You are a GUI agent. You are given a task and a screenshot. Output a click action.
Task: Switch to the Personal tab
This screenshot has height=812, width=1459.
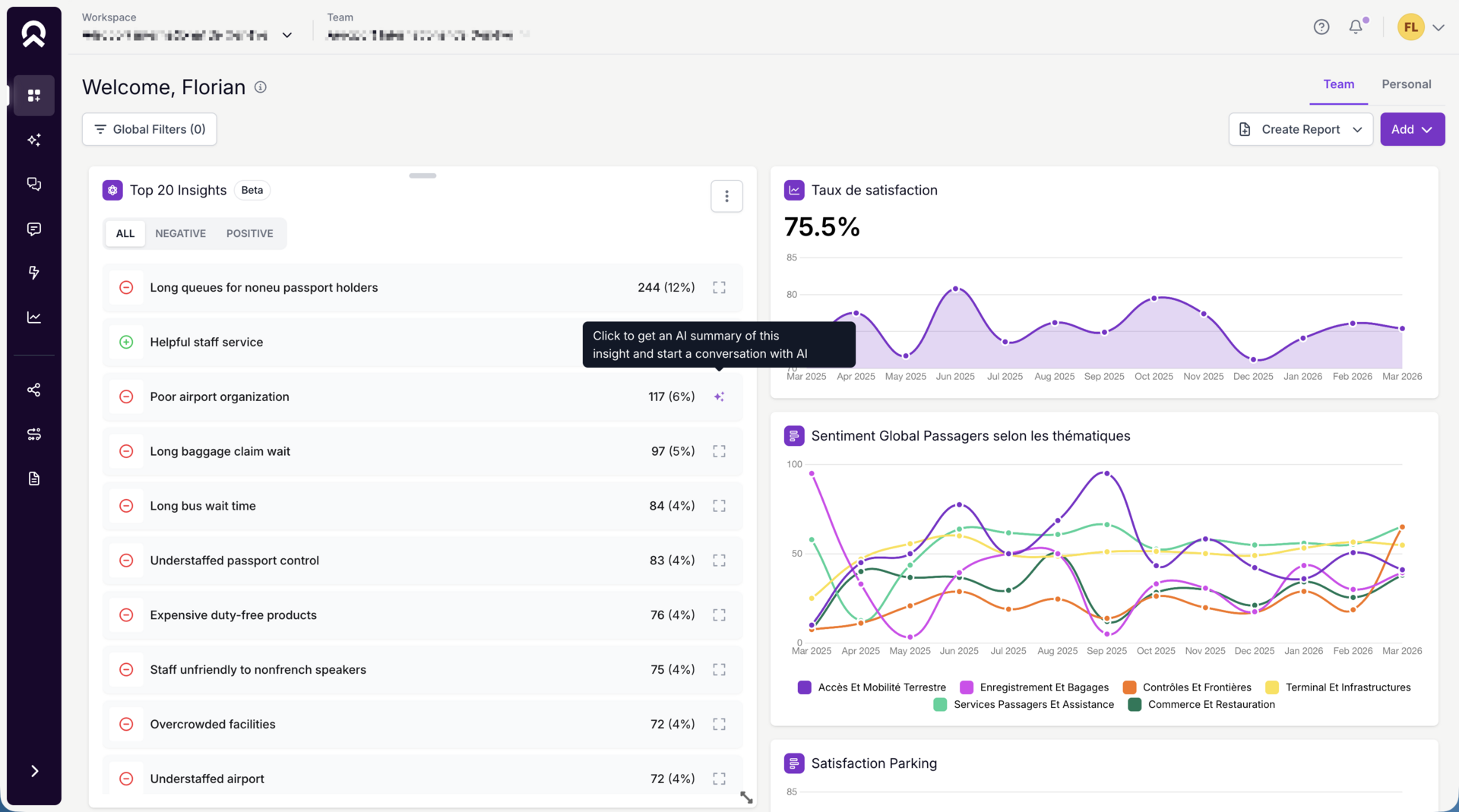[1406, 84]
